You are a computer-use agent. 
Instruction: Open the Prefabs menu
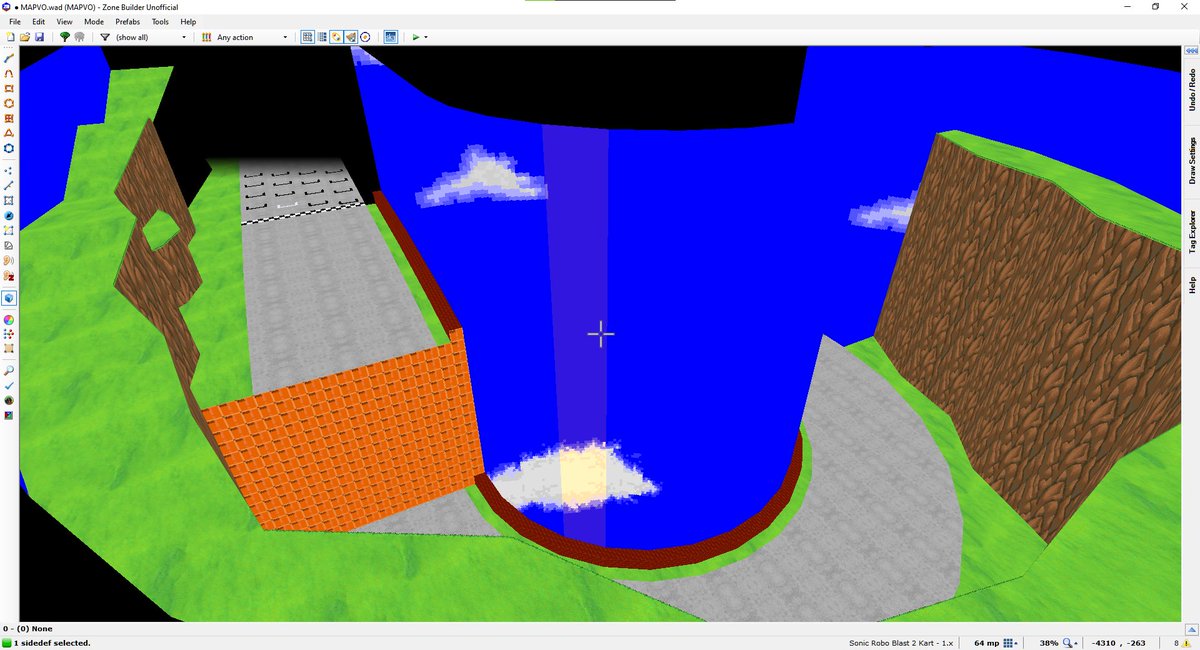coord(128,21)
